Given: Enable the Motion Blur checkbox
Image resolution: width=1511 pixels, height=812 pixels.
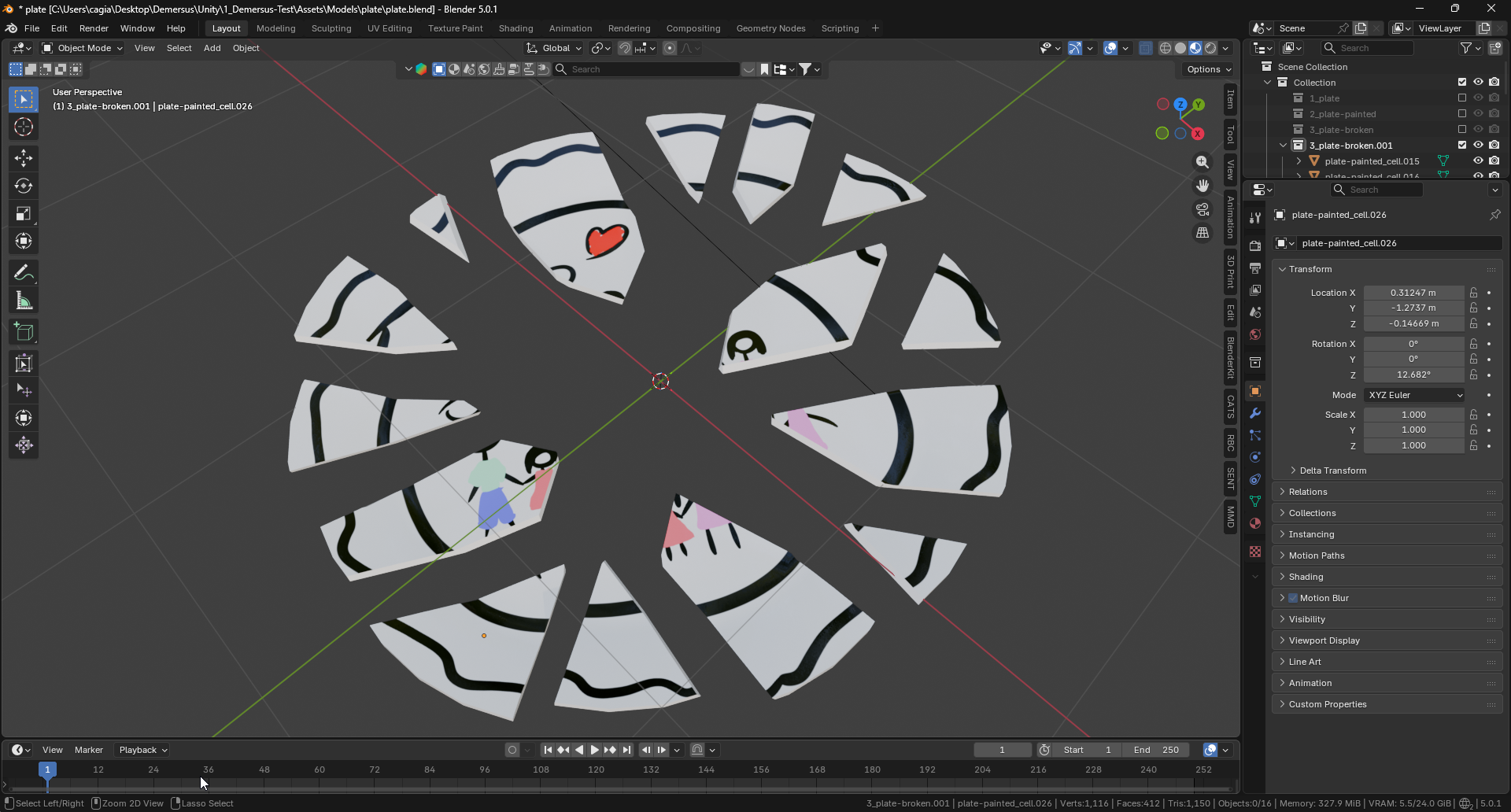Looking at the screenshot, I should tap(1294, 598).
